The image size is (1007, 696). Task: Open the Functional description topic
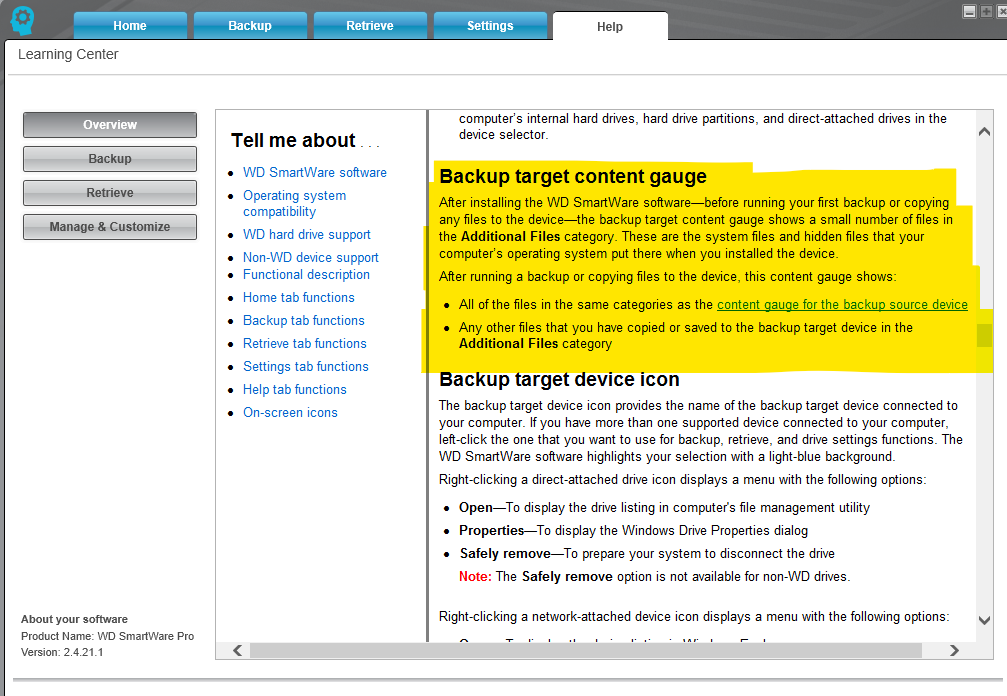tap(306, 274)
